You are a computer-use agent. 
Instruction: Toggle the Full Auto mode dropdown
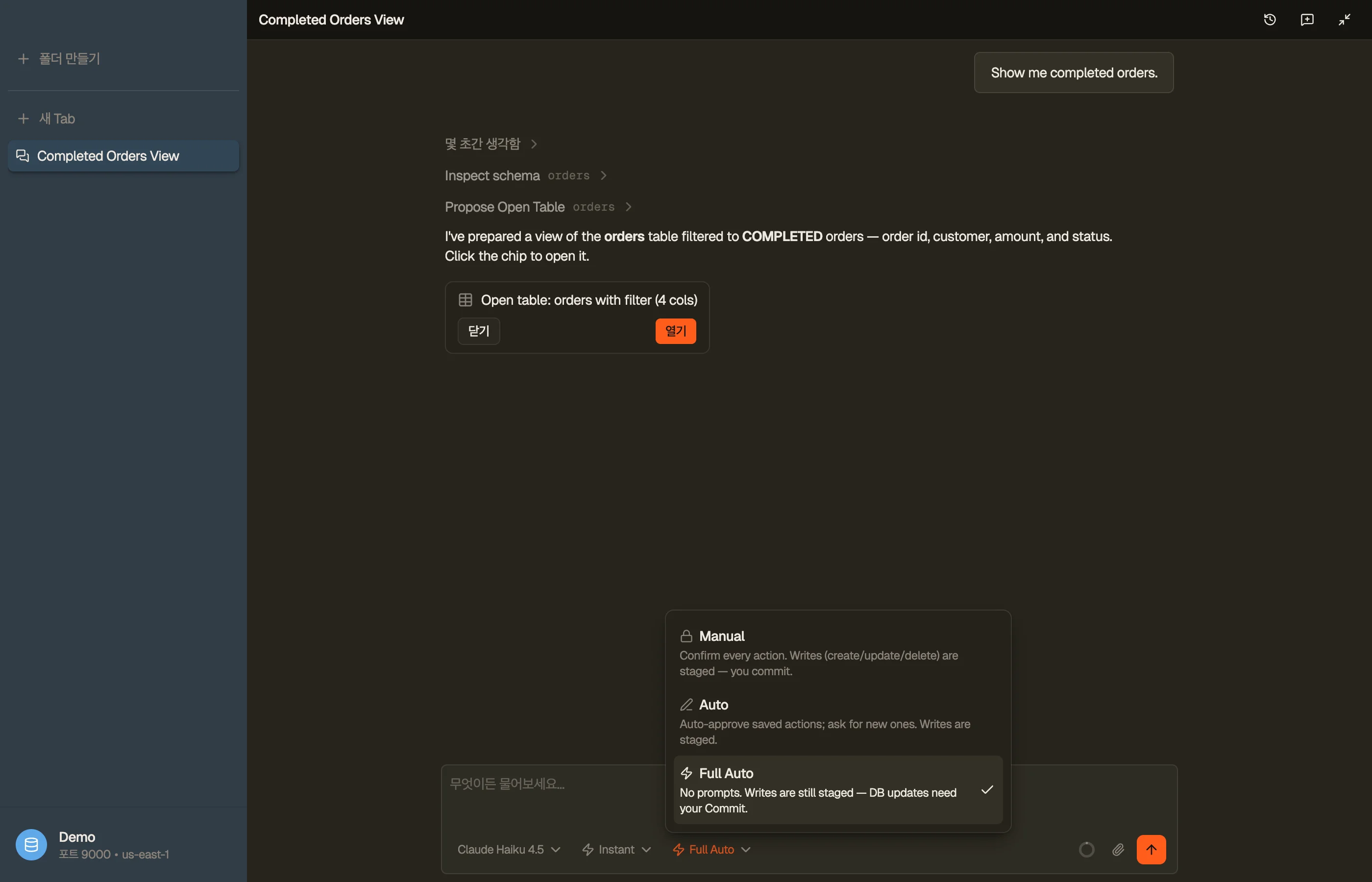[711, 849]
